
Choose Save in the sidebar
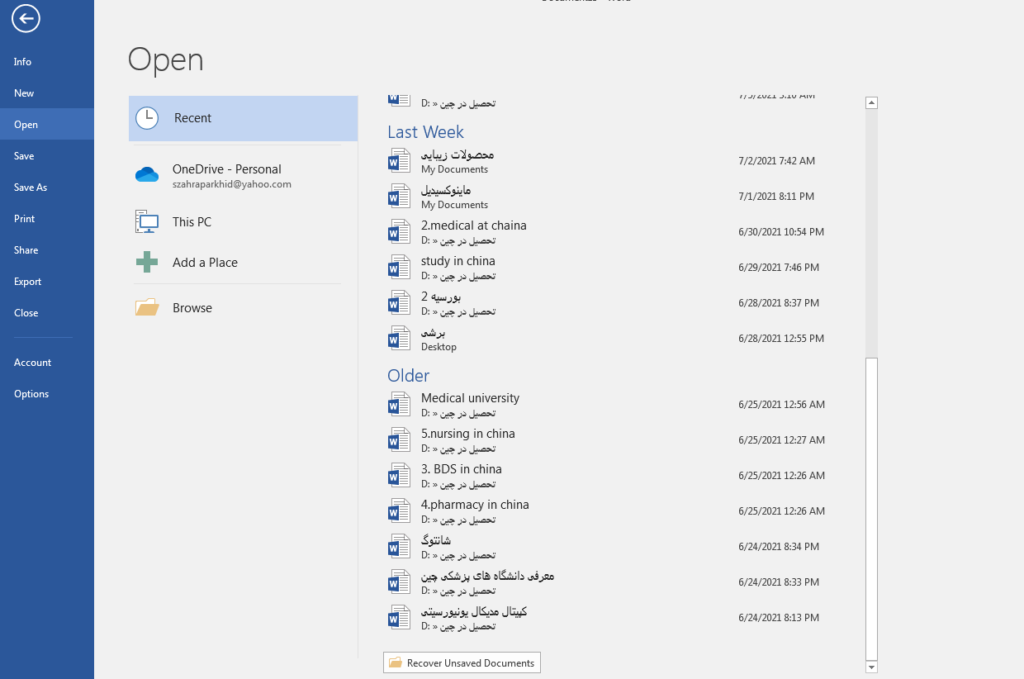pos(47,155)
